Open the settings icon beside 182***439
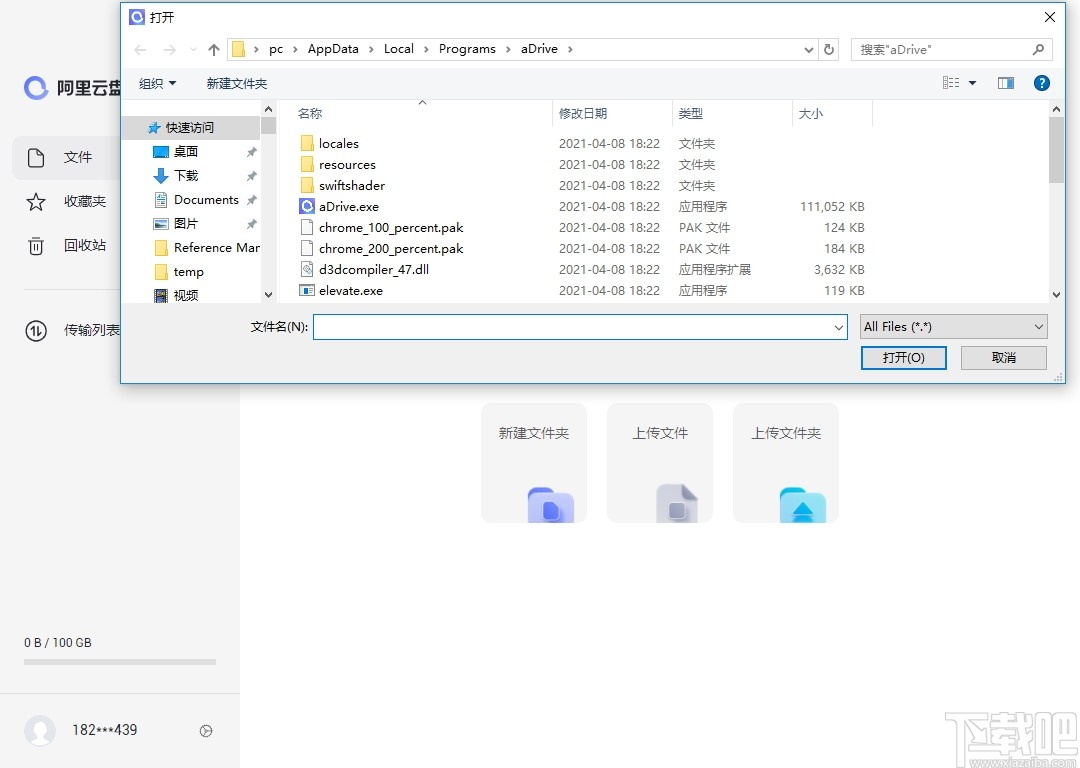 coord(205,731)
